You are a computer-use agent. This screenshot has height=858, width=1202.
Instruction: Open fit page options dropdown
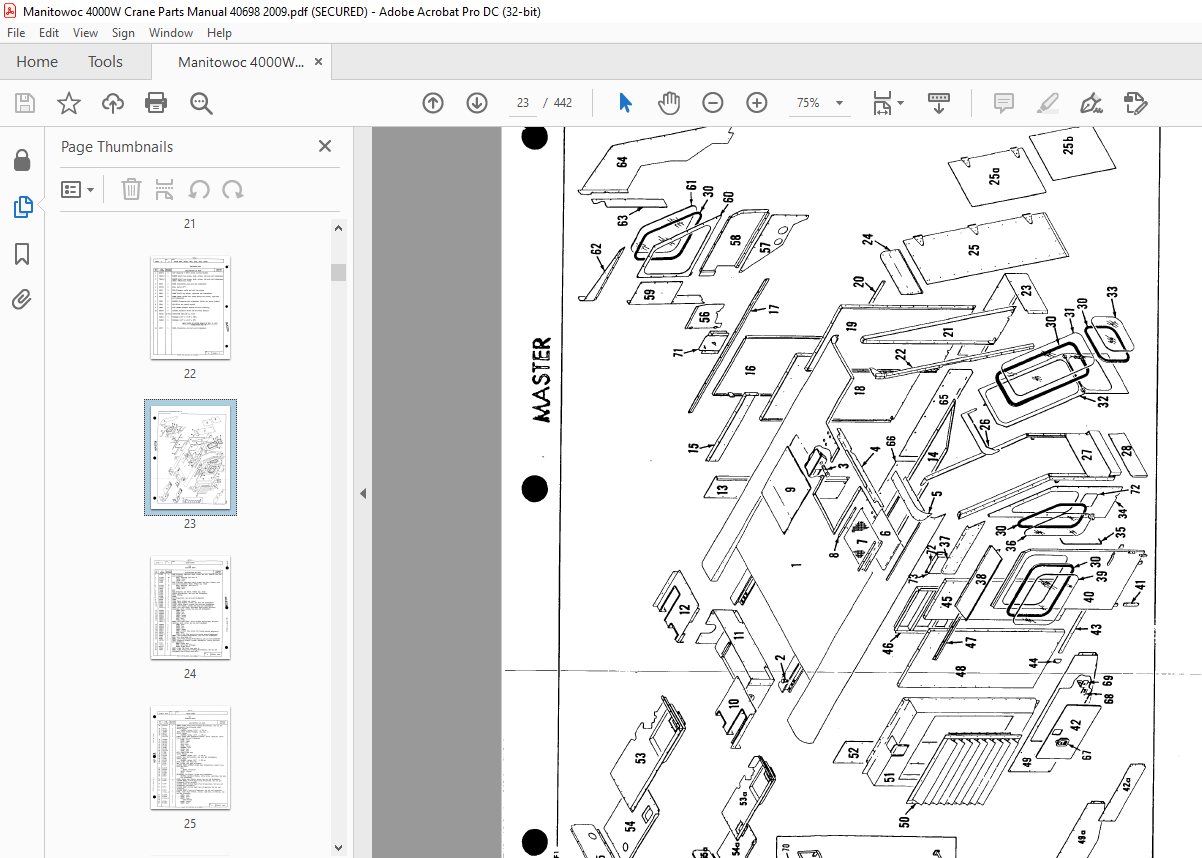(x=888, y=103)
